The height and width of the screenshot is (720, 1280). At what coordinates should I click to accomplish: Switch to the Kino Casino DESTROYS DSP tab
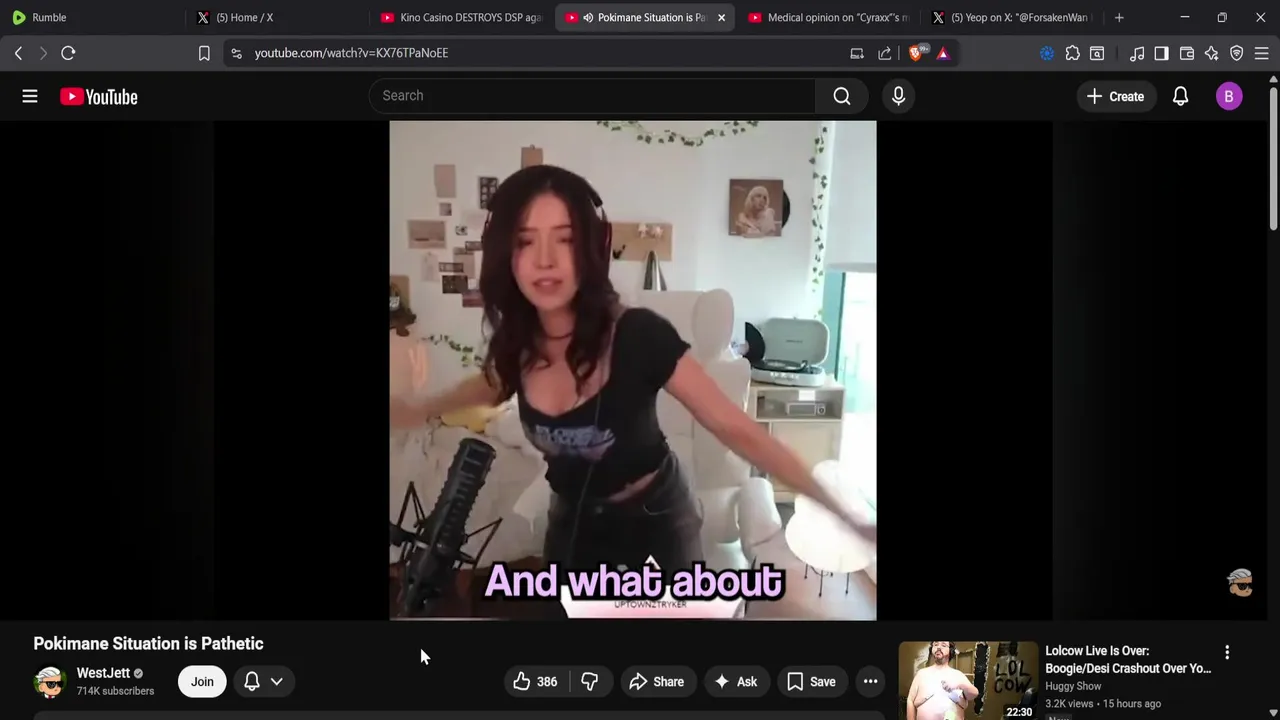pos(460,17)
